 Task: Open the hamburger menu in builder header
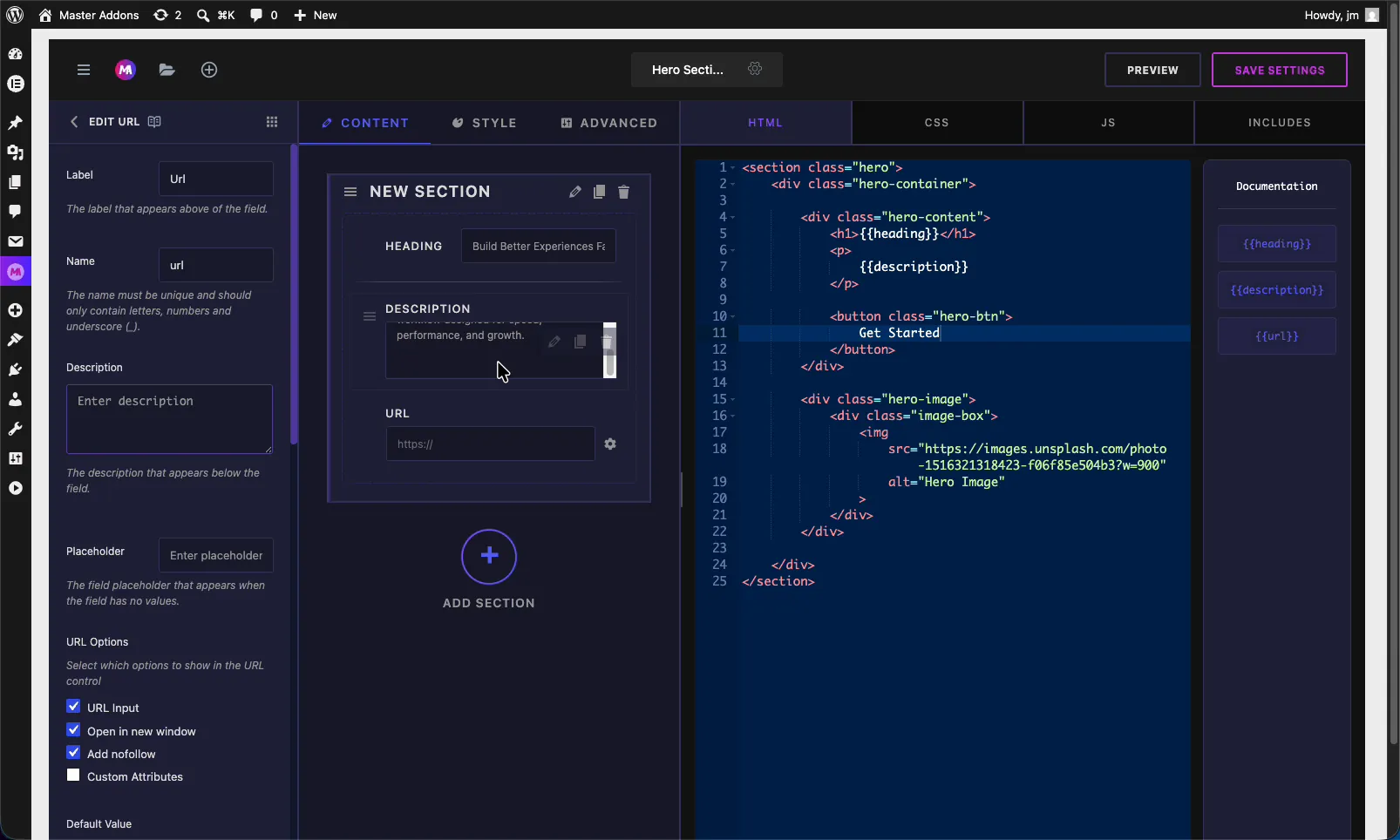pos(84,70)
